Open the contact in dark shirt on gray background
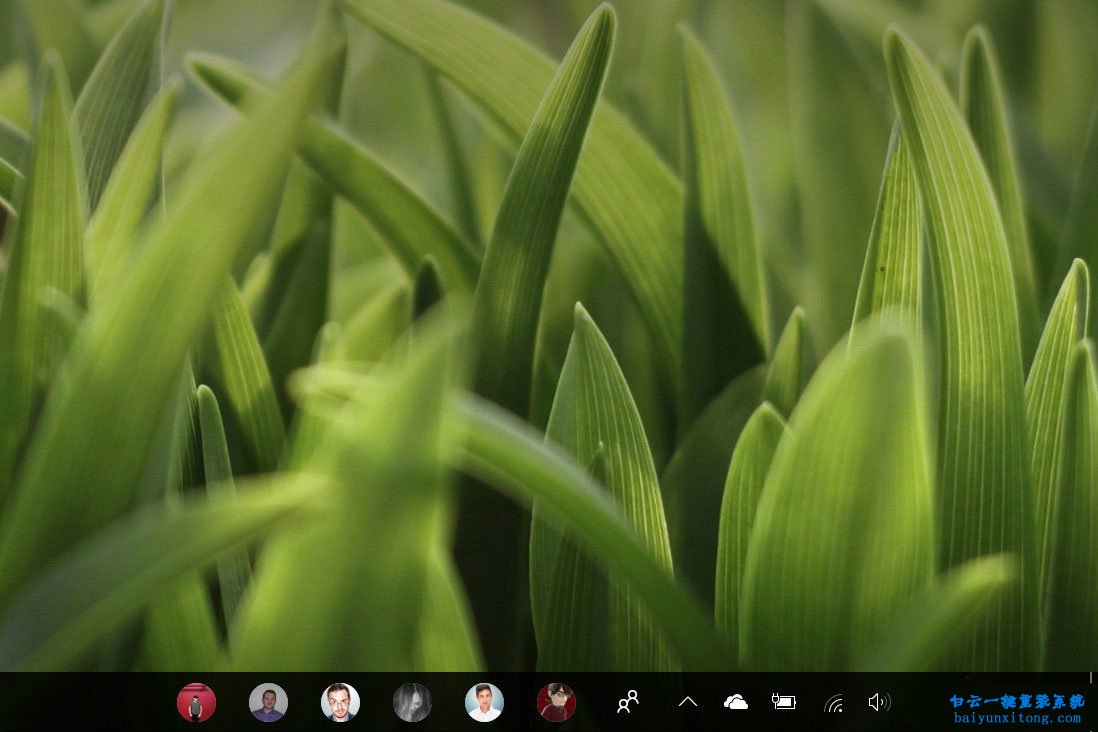 pyautogui.click(x=268, y=702)
